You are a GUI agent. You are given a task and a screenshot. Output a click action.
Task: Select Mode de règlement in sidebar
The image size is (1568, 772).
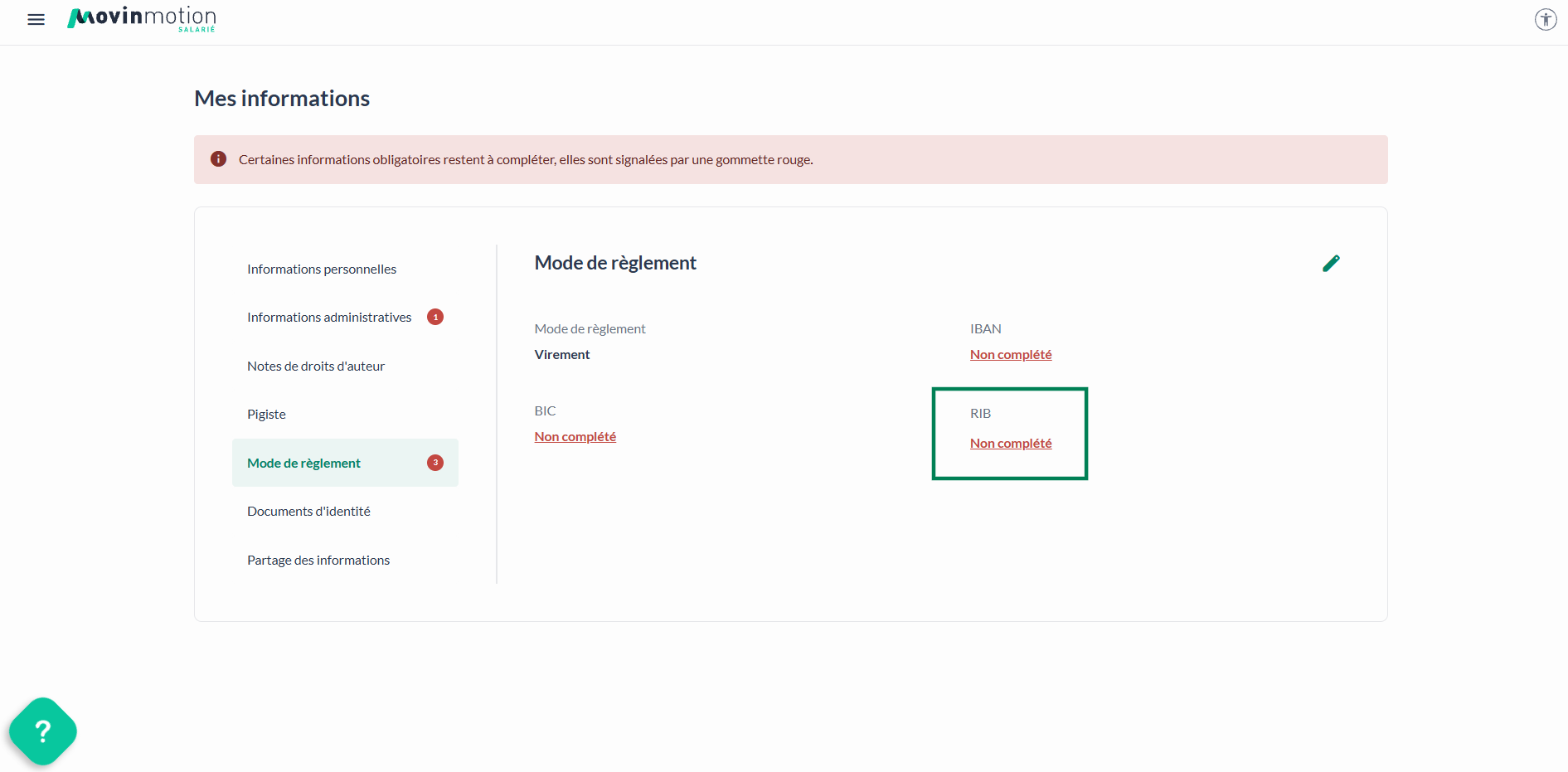coord(303,463)
